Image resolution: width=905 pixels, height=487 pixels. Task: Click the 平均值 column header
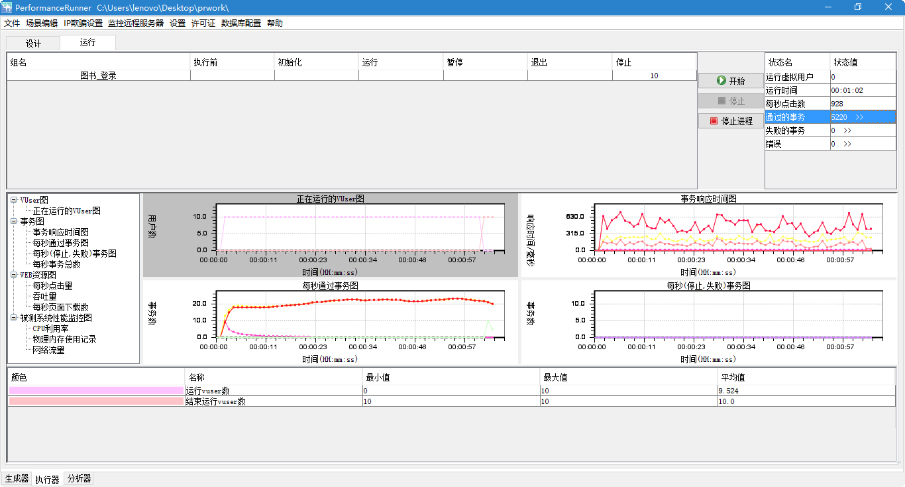[806, 377]
